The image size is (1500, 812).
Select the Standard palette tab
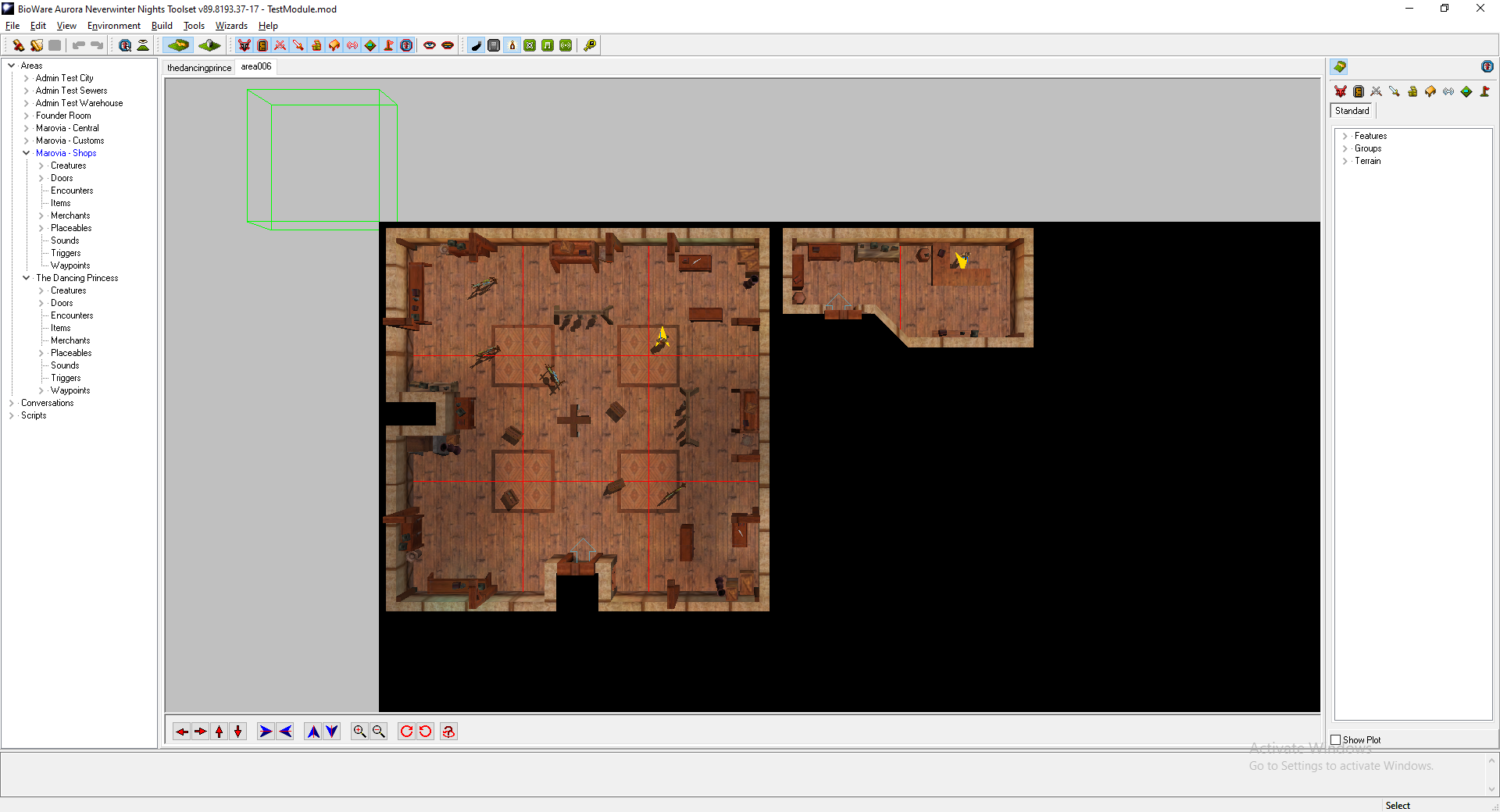click(x=1352, y=111)
